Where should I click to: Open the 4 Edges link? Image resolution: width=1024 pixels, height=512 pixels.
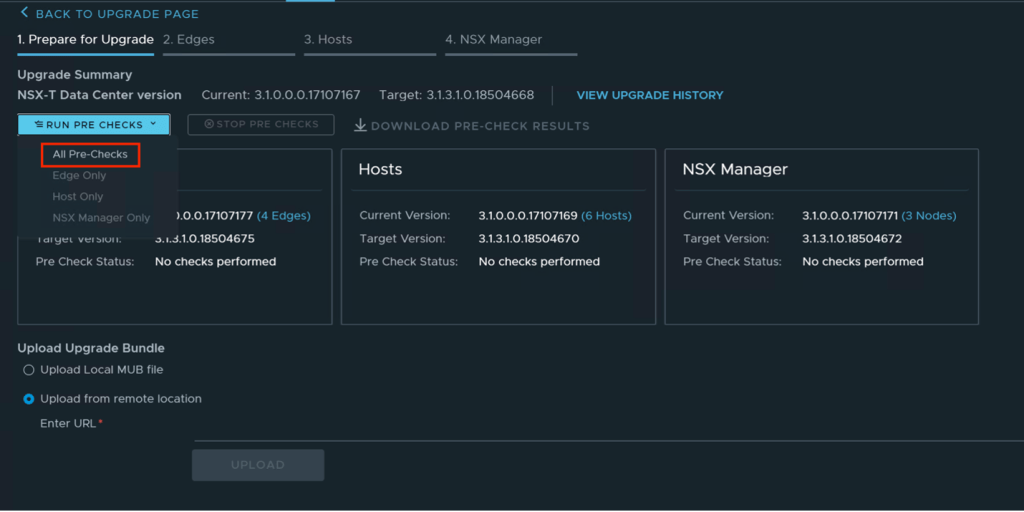pyautogui.click(x=283, y=216)
